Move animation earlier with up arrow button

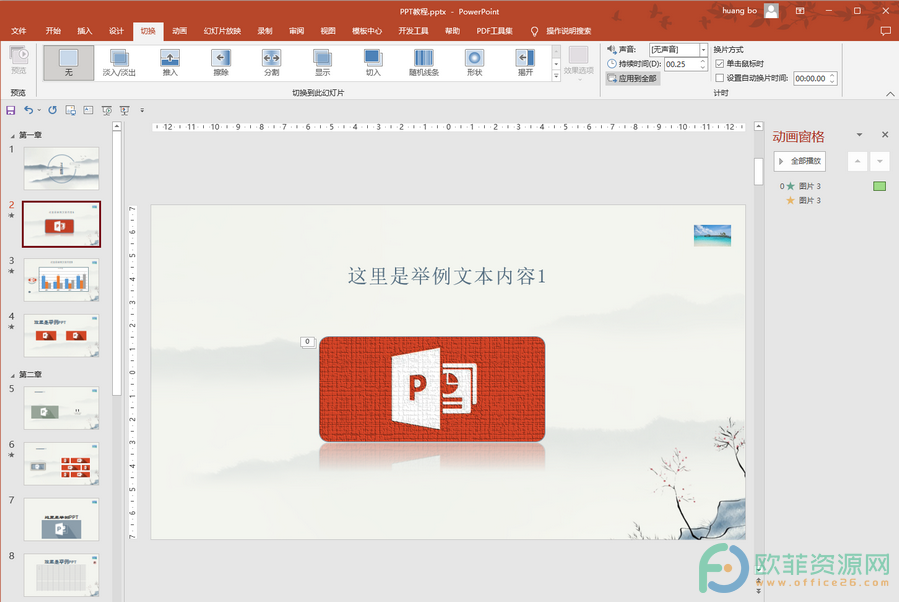click(857, 162)
